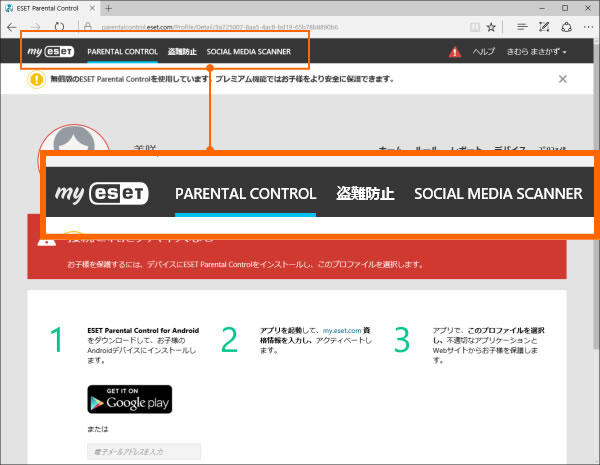Viewport: 600px width, 465px height.
Task: Click the URL address bar
Action: pyautogui.click(x=220, y=27)
